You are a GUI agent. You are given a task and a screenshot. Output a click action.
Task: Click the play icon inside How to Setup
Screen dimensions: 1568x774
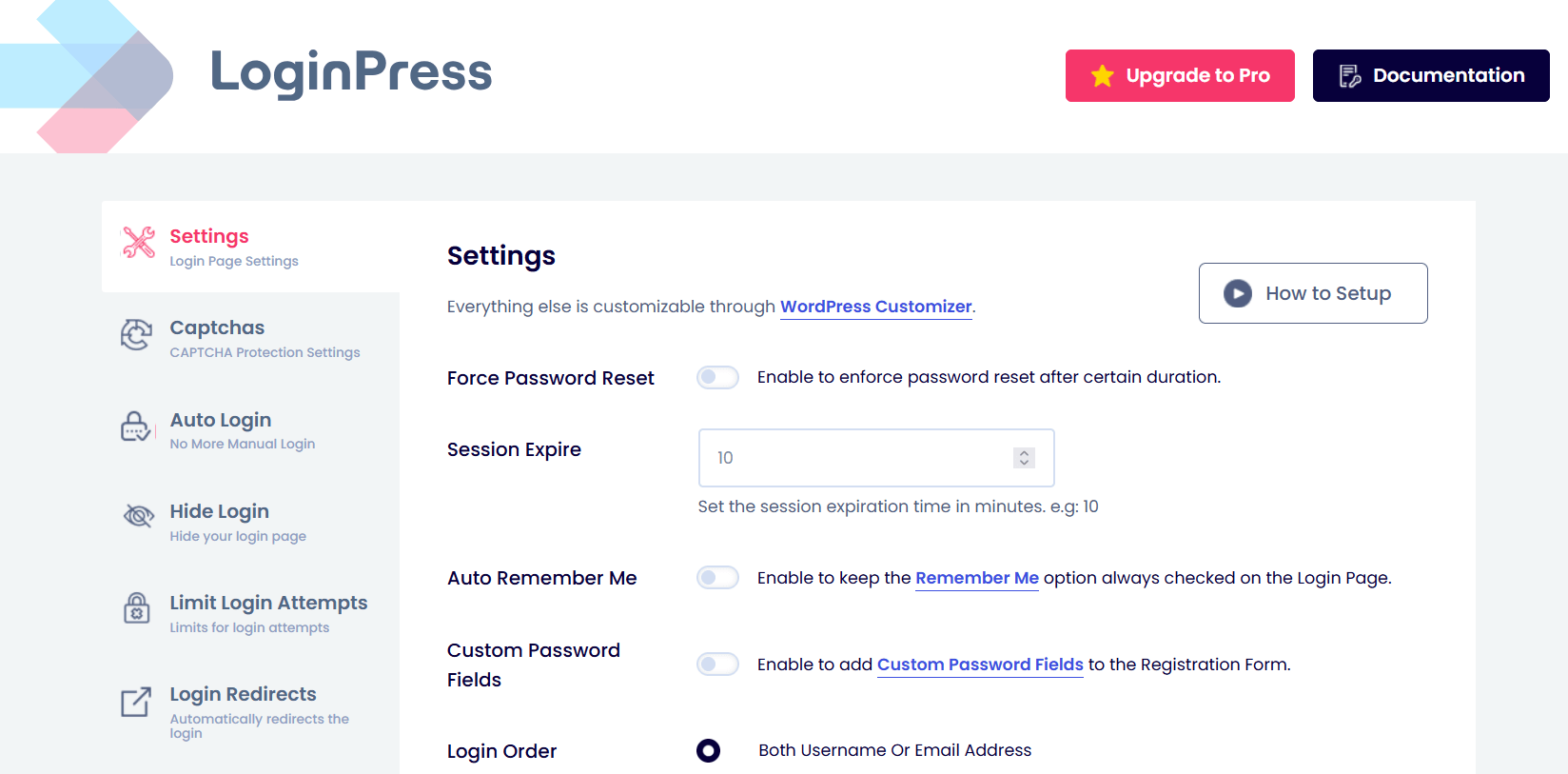1237,293
